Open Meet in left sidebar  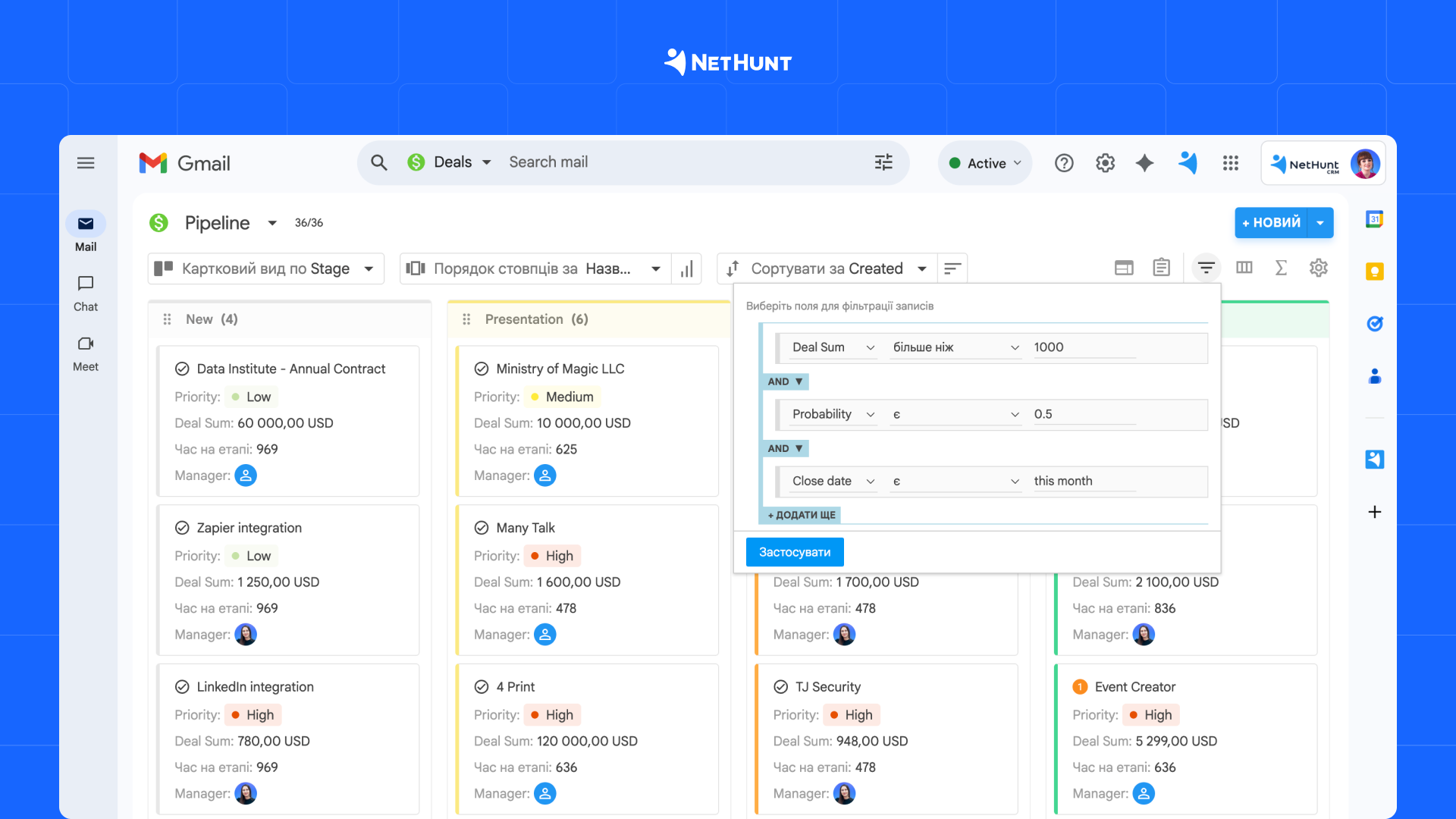[x=86, y=353]
